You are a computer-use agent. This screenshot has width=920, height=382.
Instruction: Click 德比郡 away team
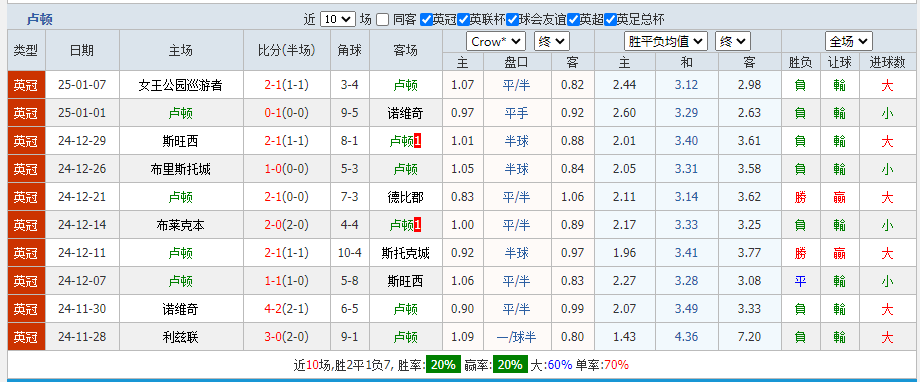pyautogui.click(x=405, y=197)
